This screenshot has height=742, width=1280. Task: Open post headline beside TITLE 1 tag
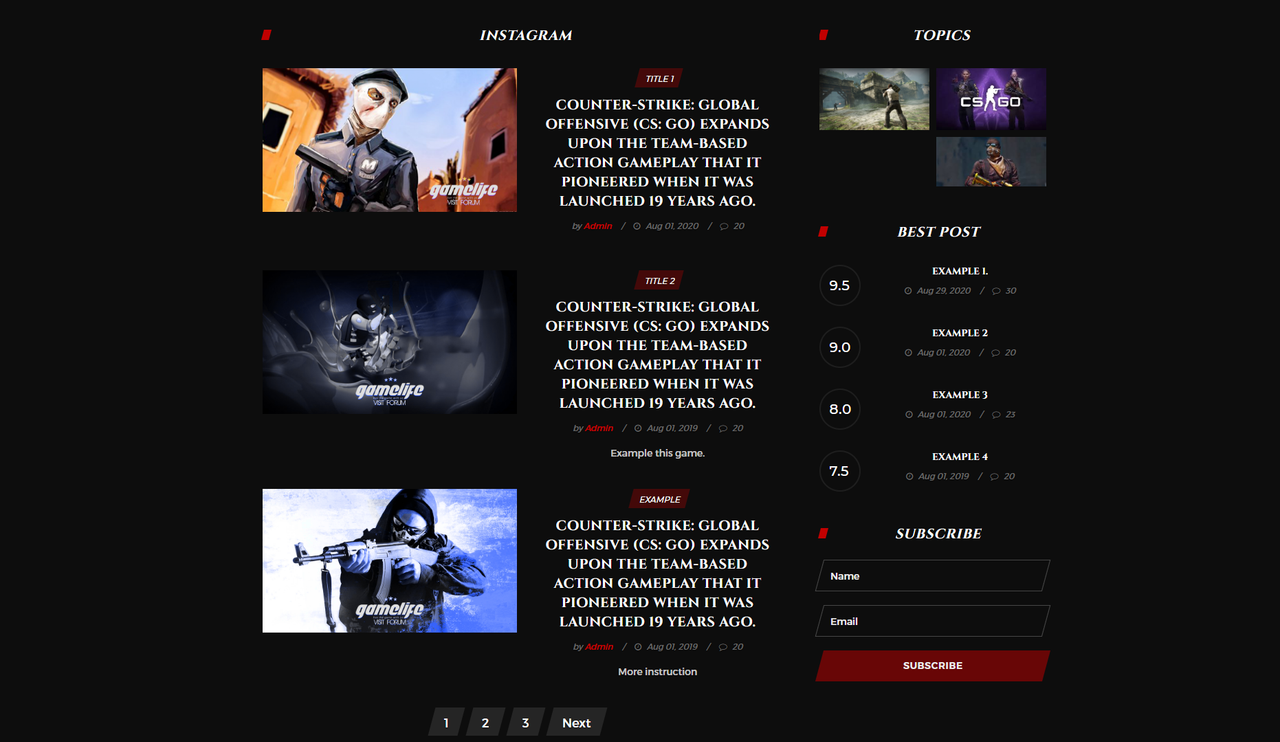tap(657, 153)
